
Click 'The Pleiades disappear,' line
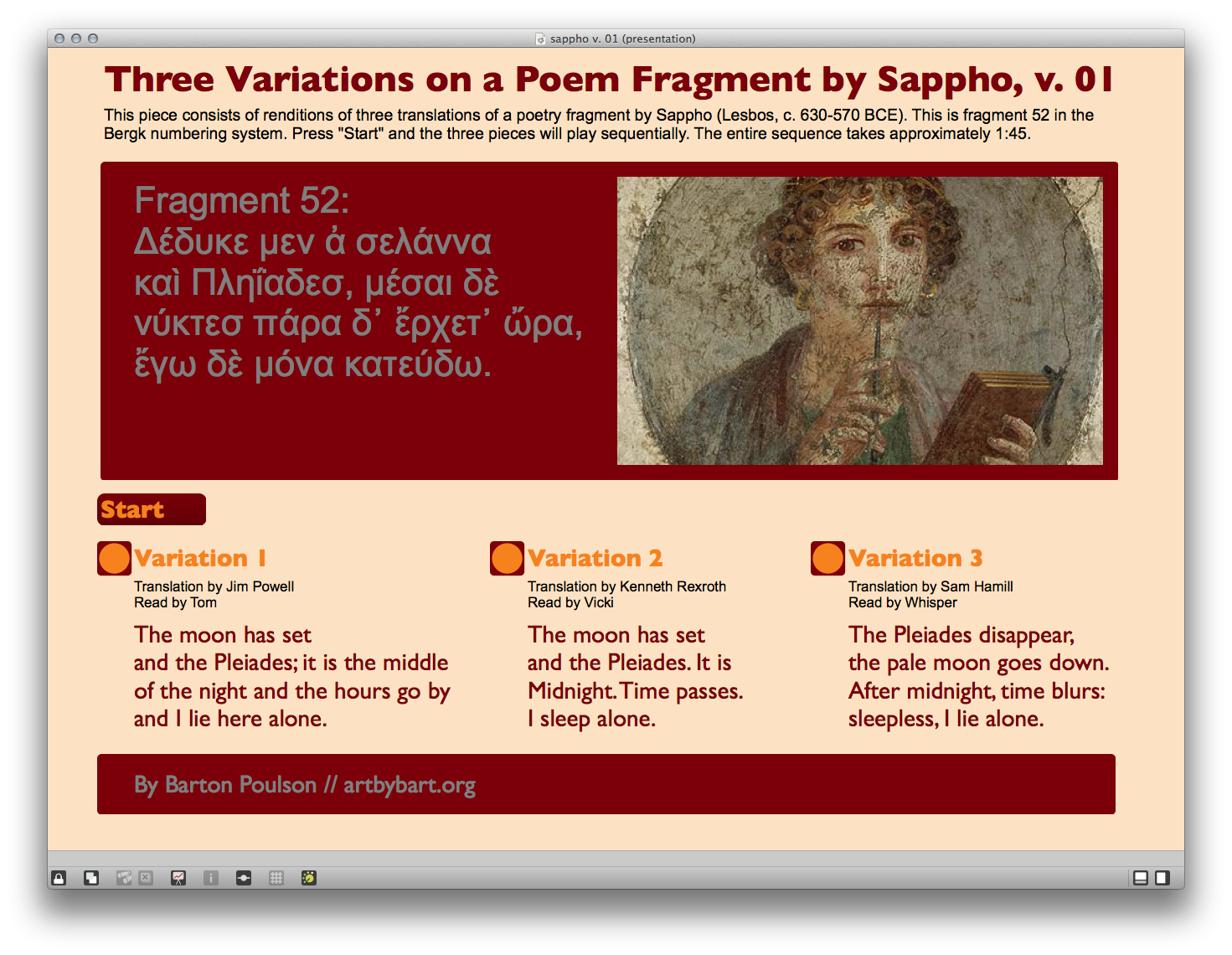(961, 635)
